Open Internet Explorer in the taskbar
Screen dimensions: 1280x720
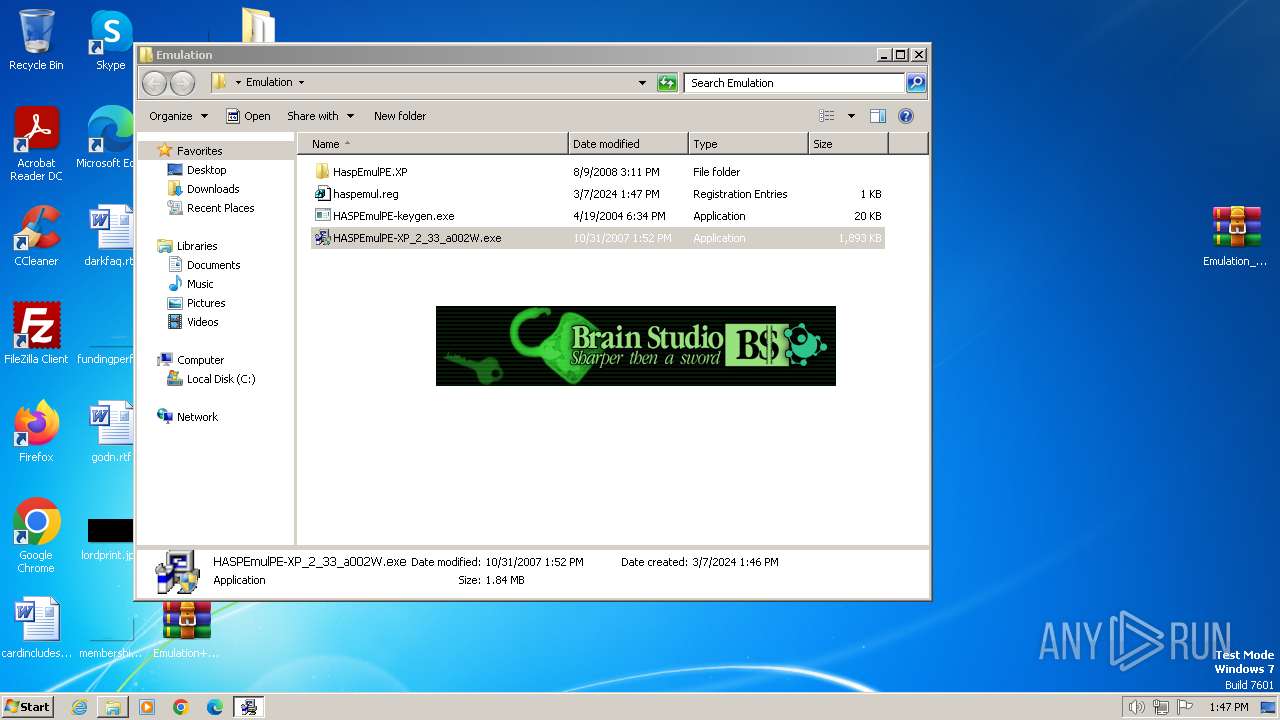79,707
